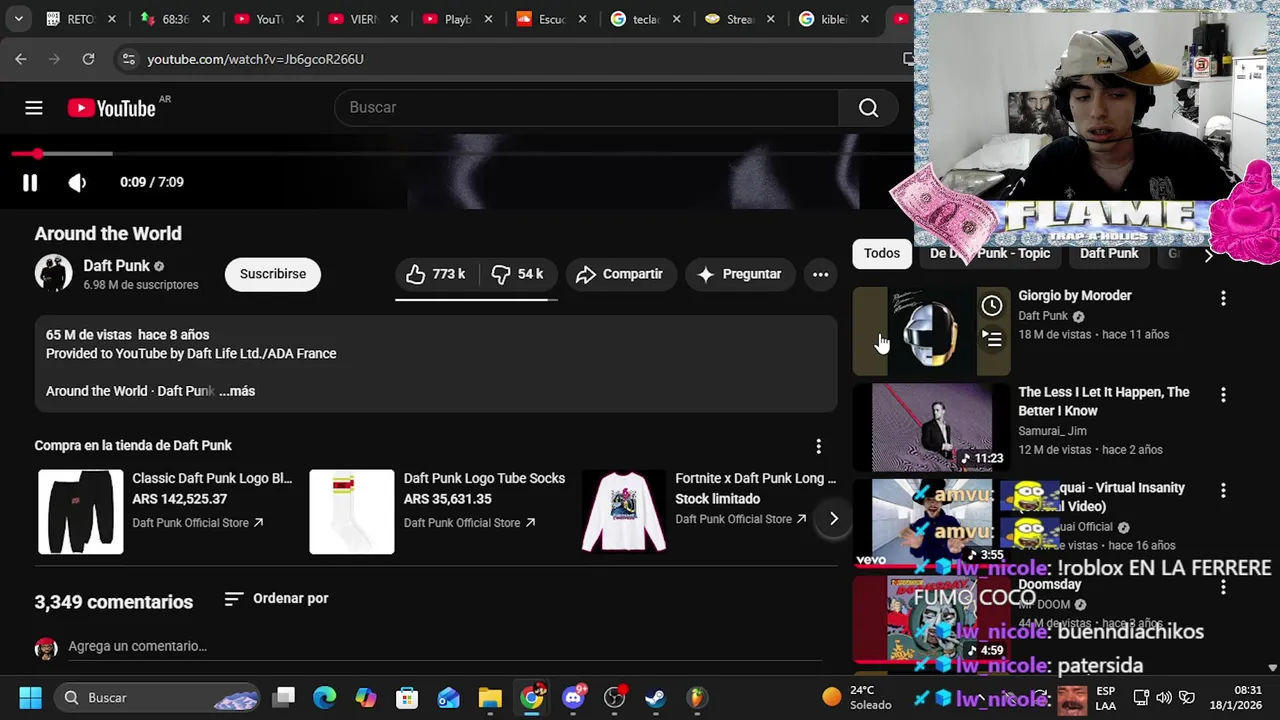The image size is (1280, 720).
Task: Open options for Giorgio by Moroder
Action: [x=1223, y=298]
